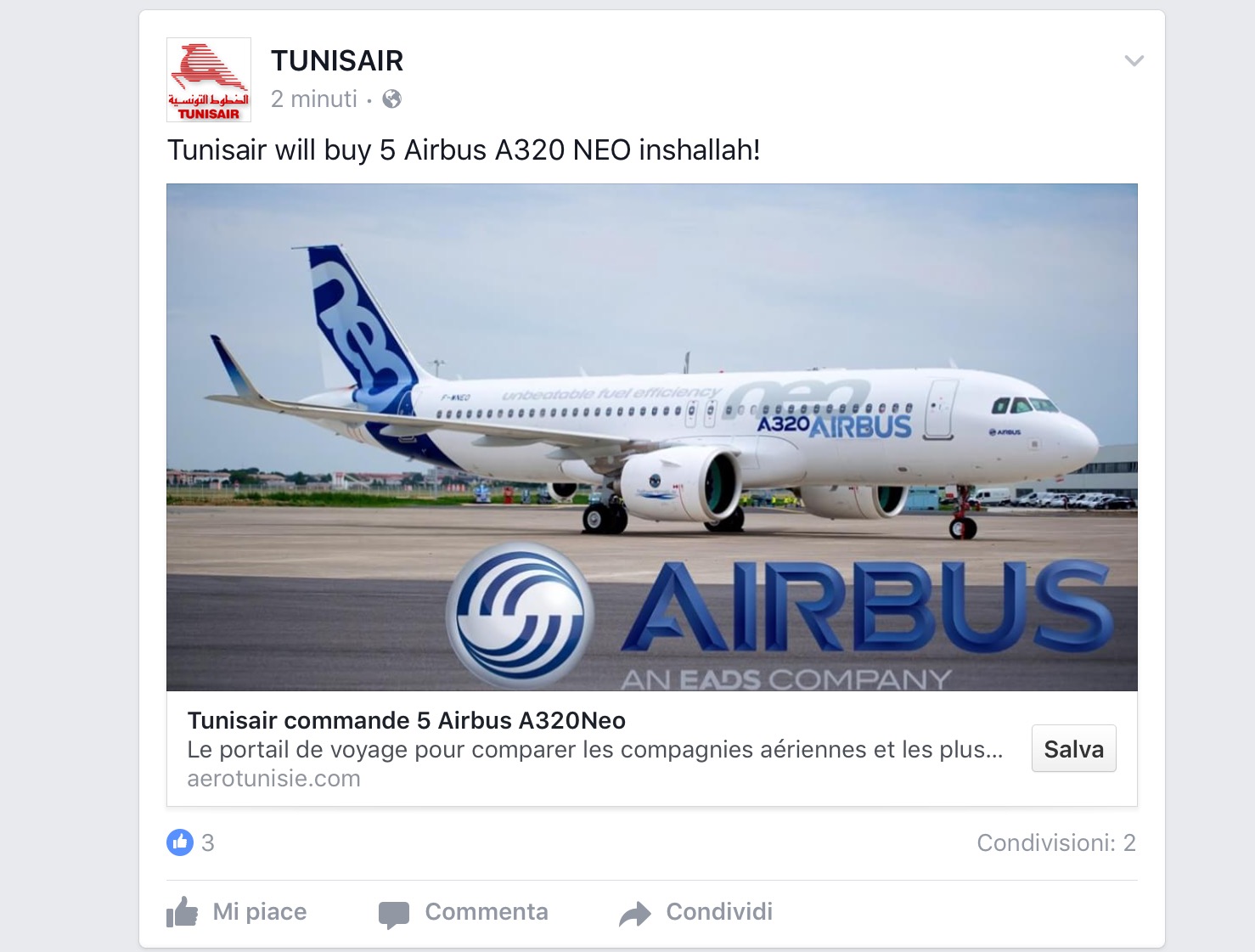1255x952 pixels.
Task: Open the Tunisair commande 5 Airbus A320Neo headline
Action: click(x=406, y=720)
